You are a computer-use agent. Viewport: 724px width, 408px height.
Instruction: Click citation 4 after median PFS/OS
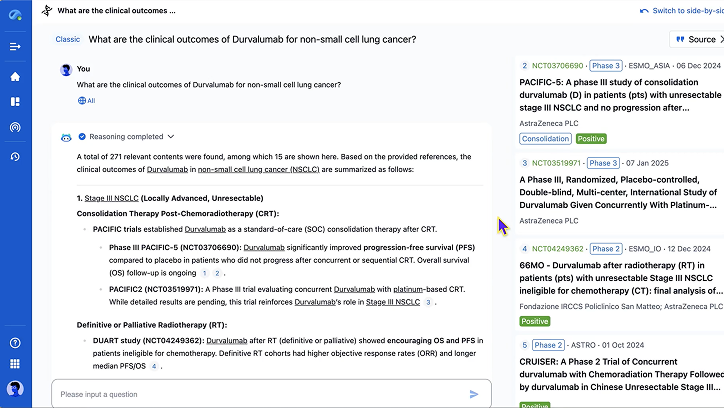pyautogui.click(x=154, y=366)
